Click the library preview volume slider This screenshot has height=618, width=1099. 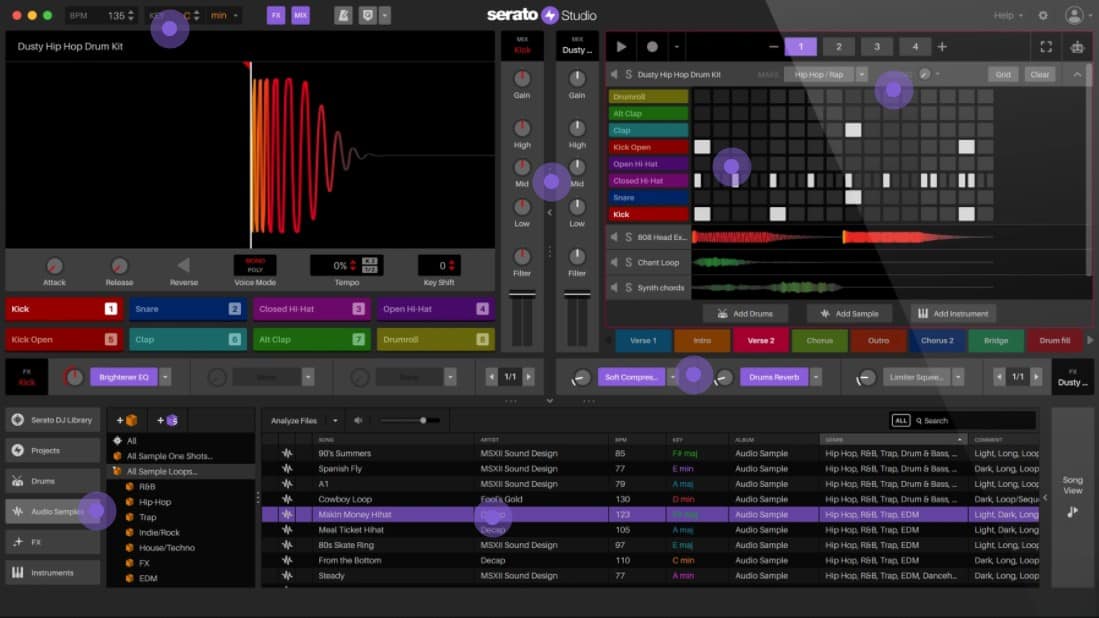[x=410, y=421]
